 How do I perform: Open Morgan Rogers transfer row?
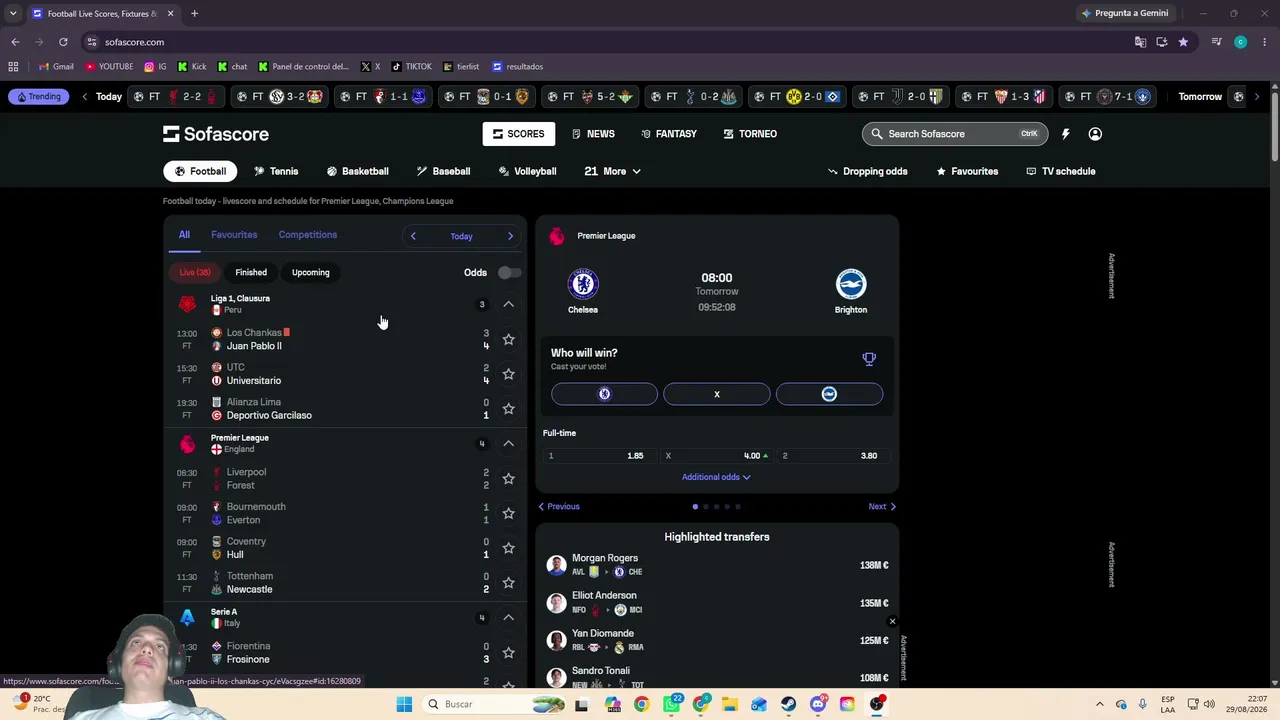coord(716,565)
